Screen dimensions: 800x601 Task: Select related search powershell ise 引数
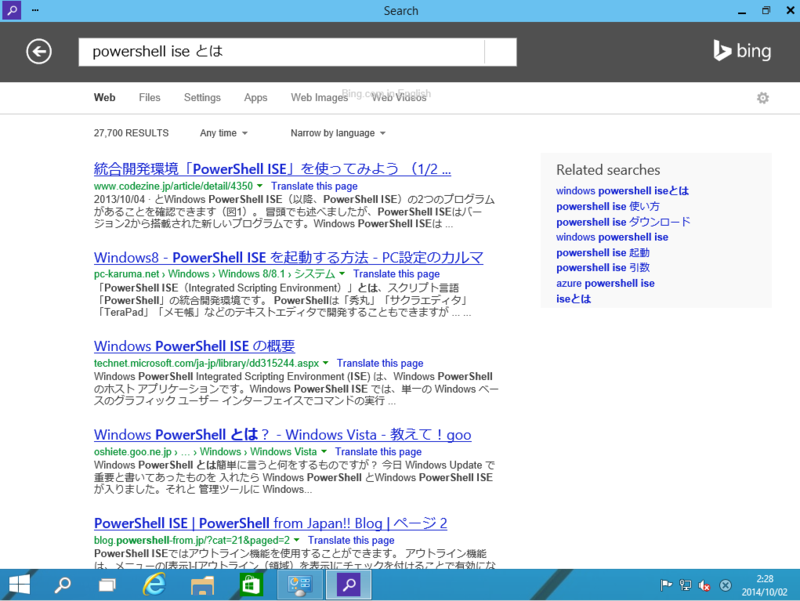[603, 268]
